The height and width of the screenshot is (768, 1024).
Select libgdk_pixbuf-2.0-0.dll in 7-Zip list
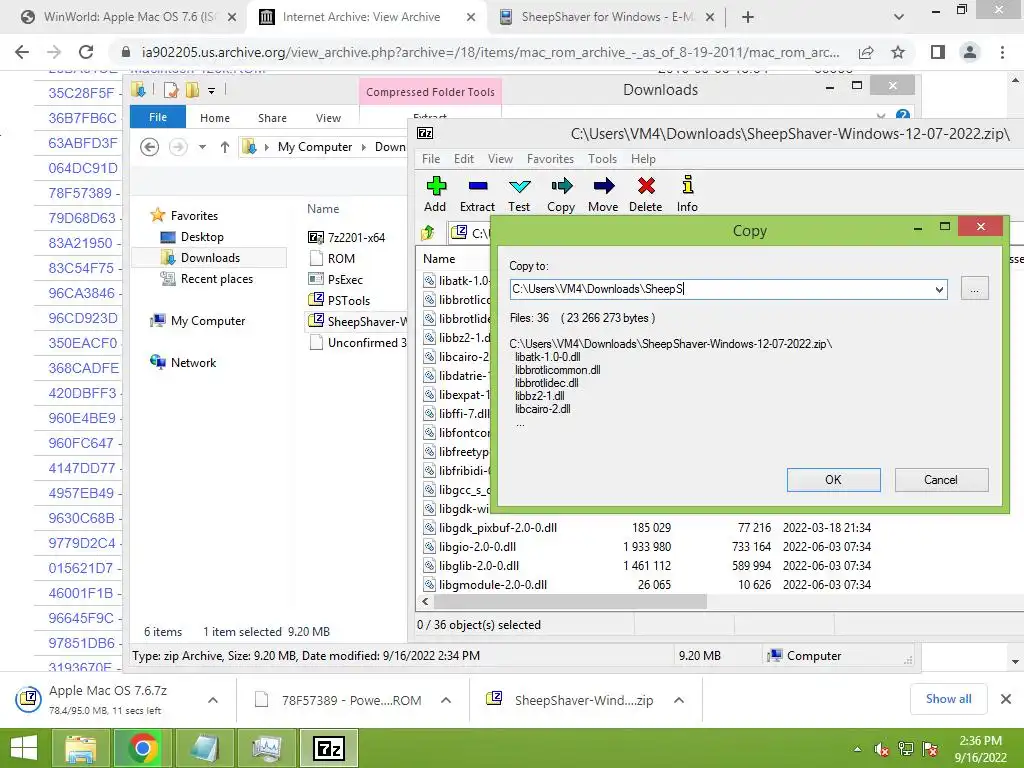point(498,528)
